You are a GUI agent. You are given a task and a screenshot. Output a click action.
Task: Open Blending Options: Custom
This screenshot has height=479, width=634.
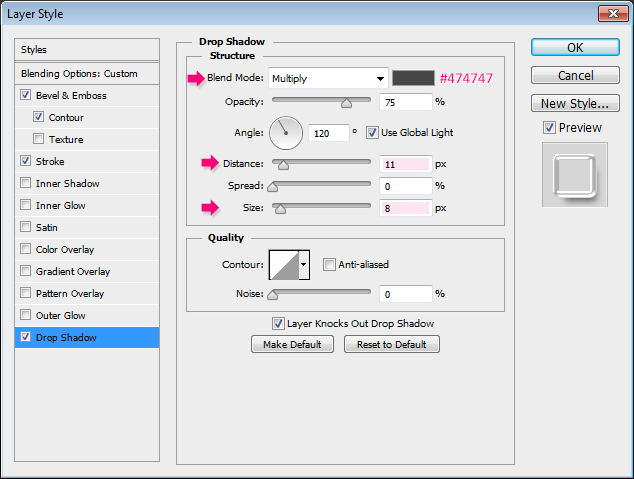coord(87,74)
